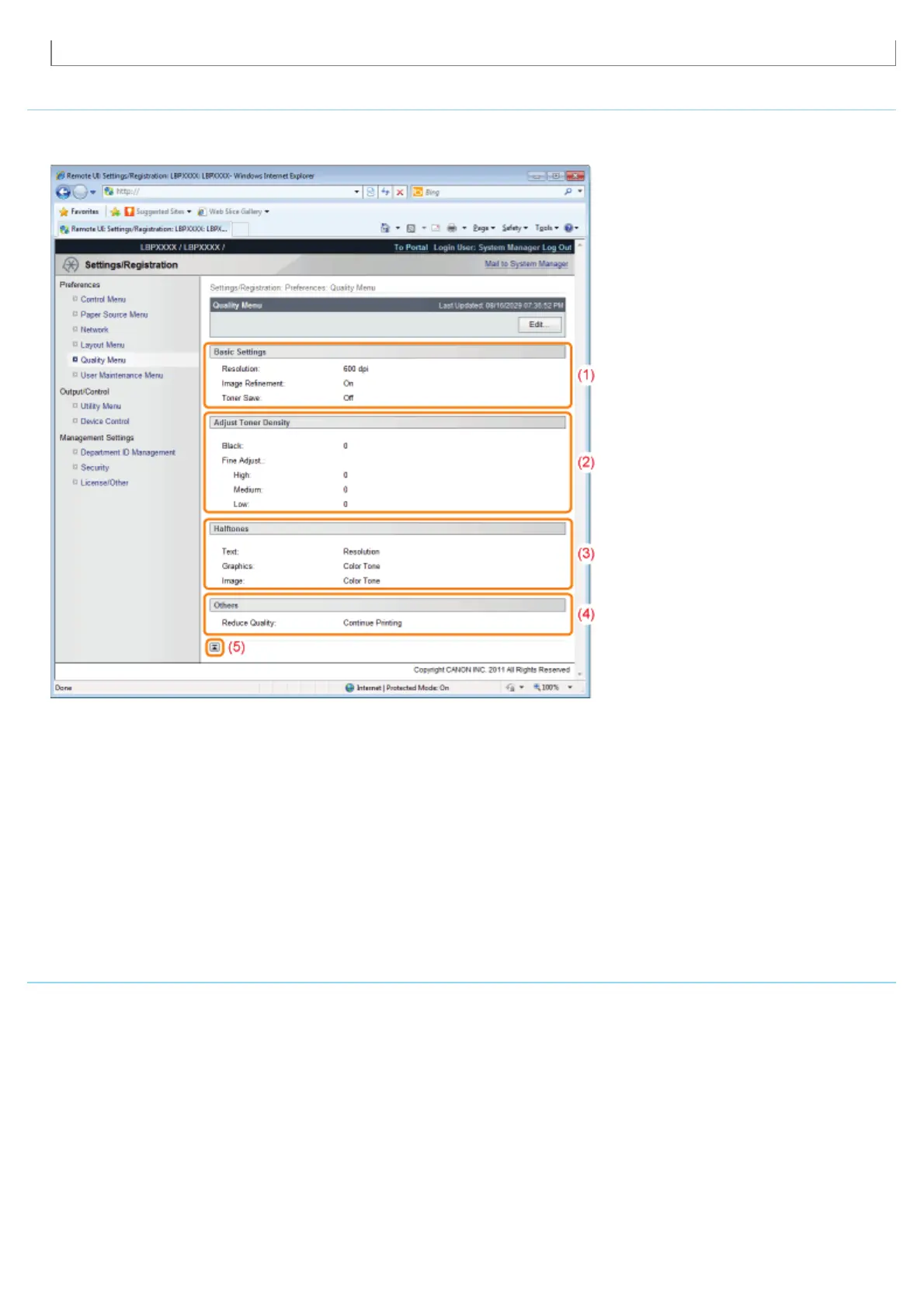
Task: Click the Halftones section header
Action: pos(387,529)
